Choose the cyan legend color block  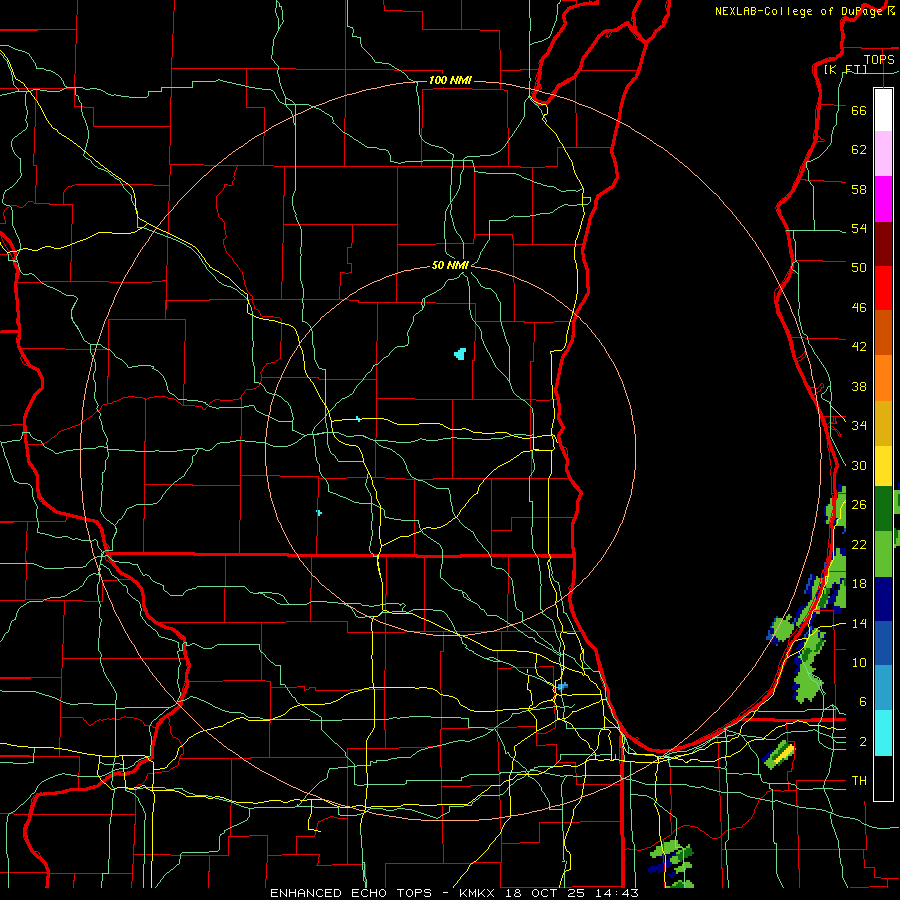pyautogui.click(x=883, y=733)
